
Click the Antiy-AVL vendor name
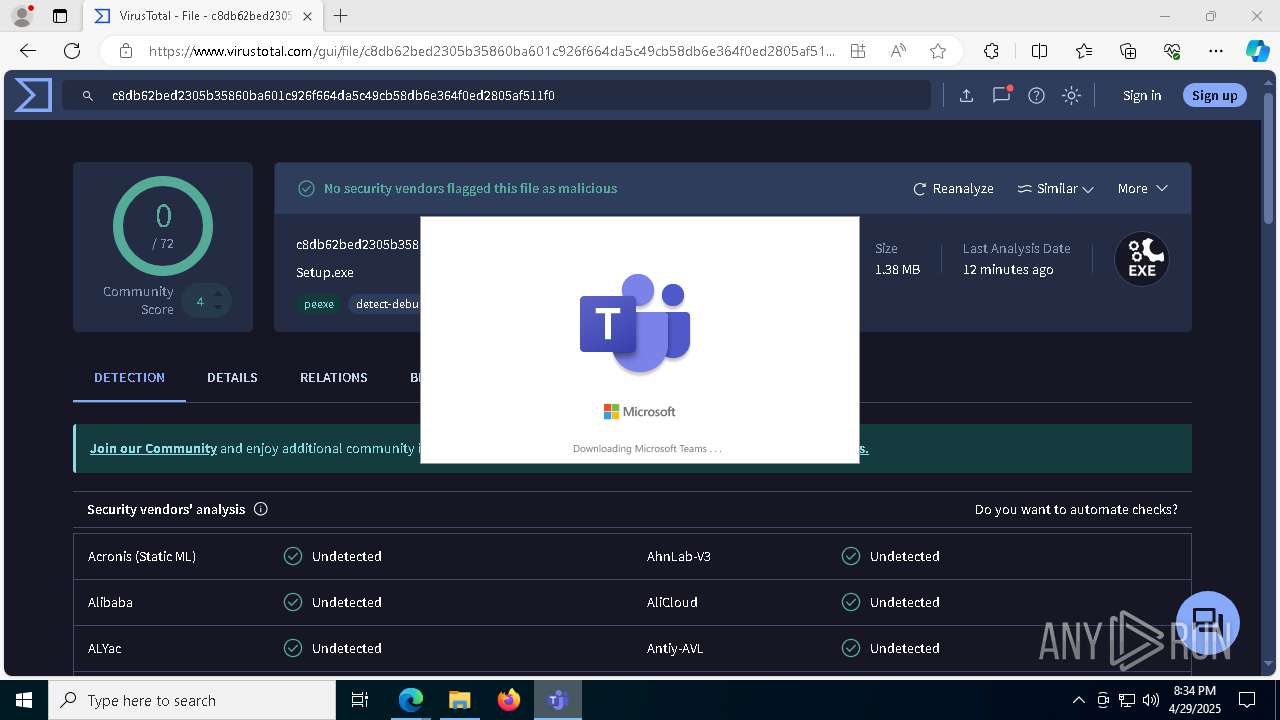pyautogui.click(x=675, y=648)
